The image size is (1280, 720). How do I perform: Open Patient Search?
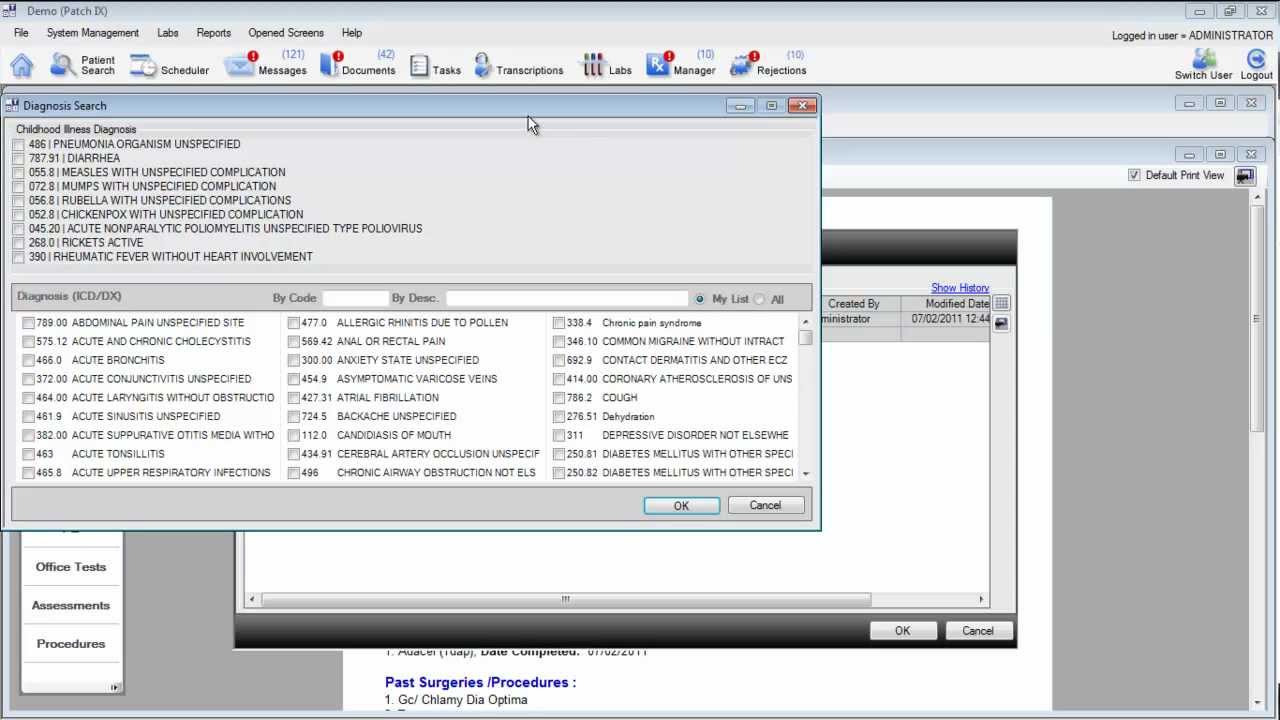tap(83, 65)
